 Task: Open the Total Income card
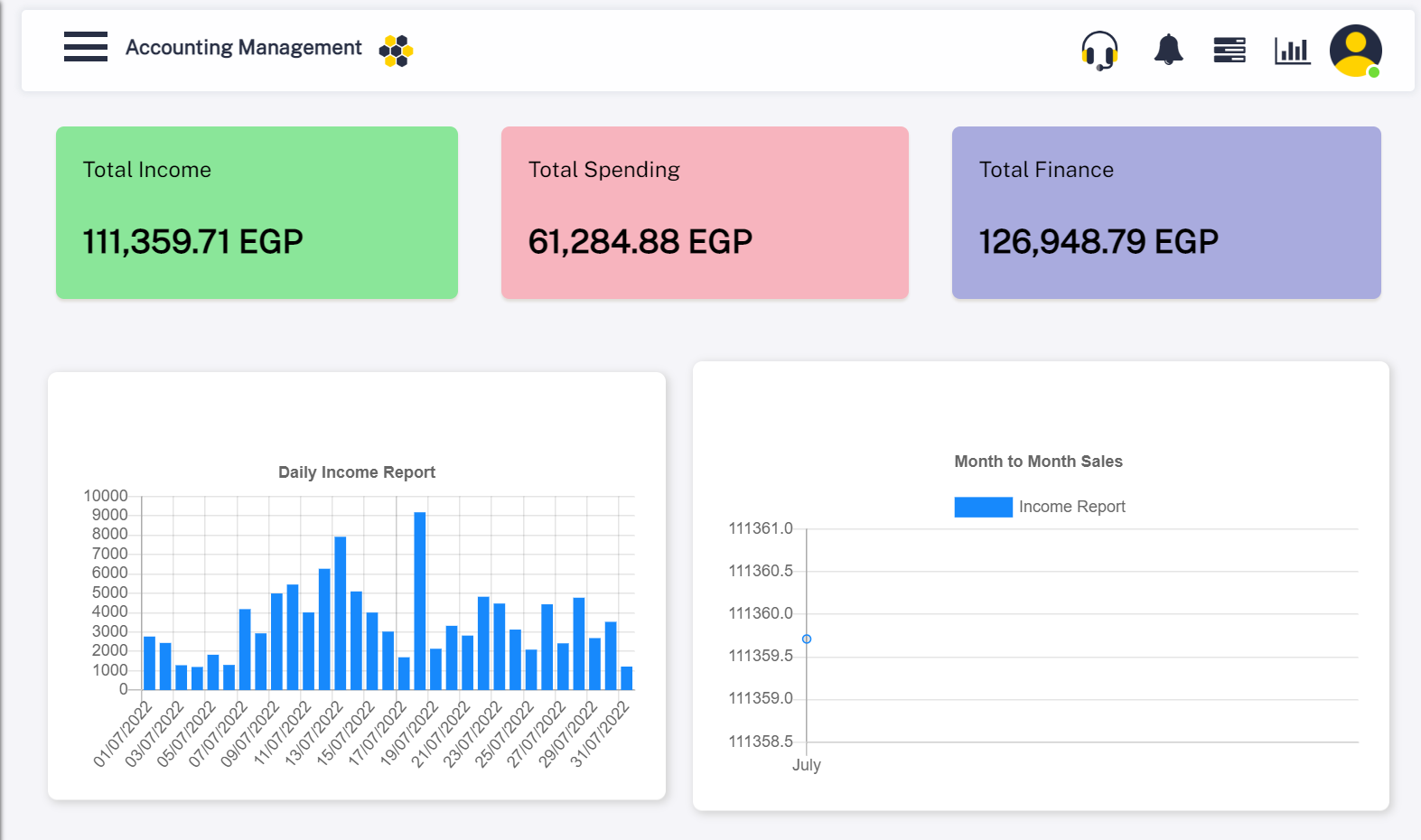point(257,212)
